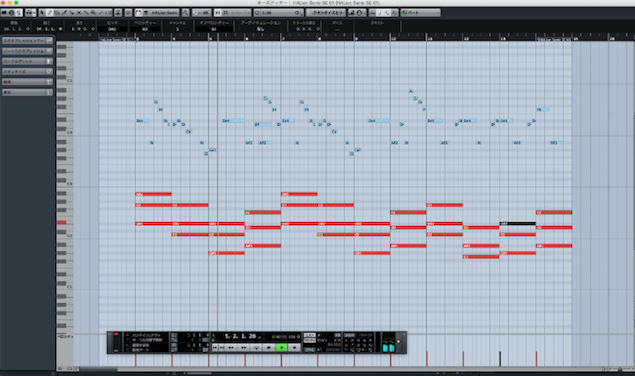
Task: Click the Fast Forward transport button
Action: (243, 347)
